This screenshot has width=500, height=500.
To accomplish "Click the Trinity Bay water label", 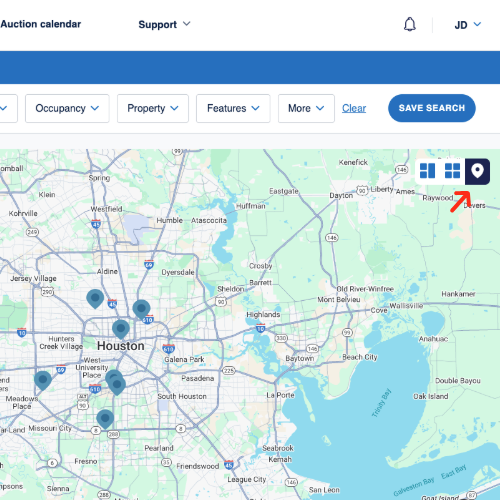I will pos(381,403).
